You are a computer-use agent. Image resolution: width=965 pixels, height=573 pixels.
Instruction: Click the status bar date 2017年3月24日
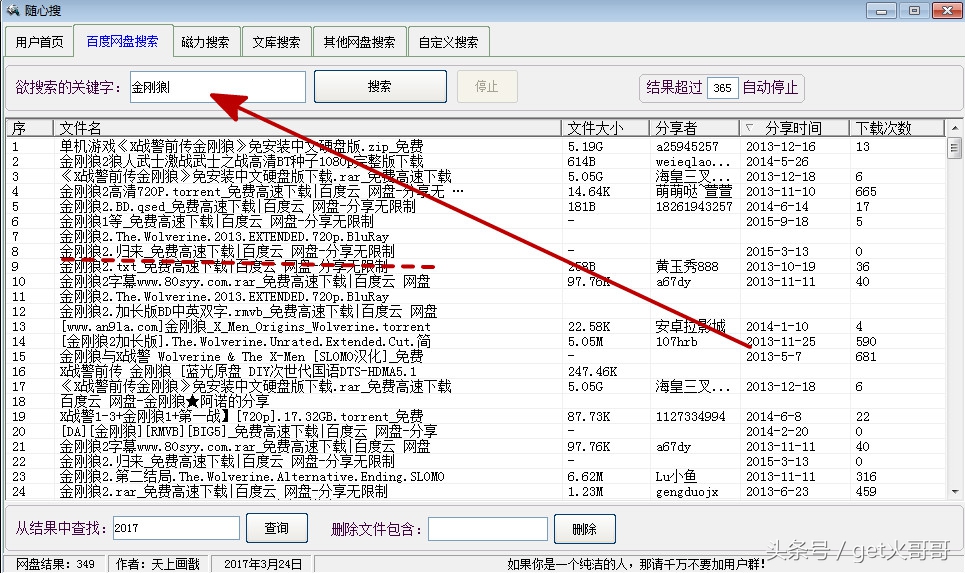coord(263,564)
